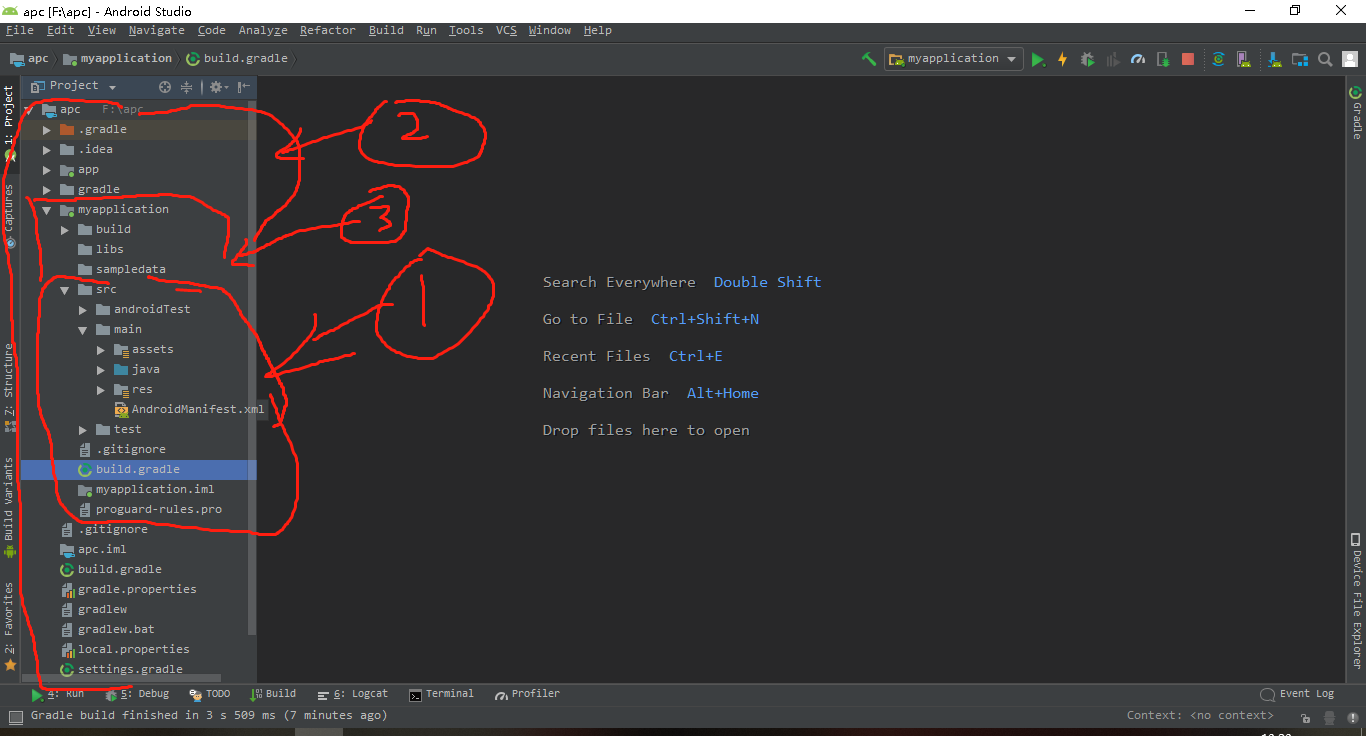This screenshot has width=1366, height=736.
Task: Click the red Stop icon
Action: point(1188,59)
